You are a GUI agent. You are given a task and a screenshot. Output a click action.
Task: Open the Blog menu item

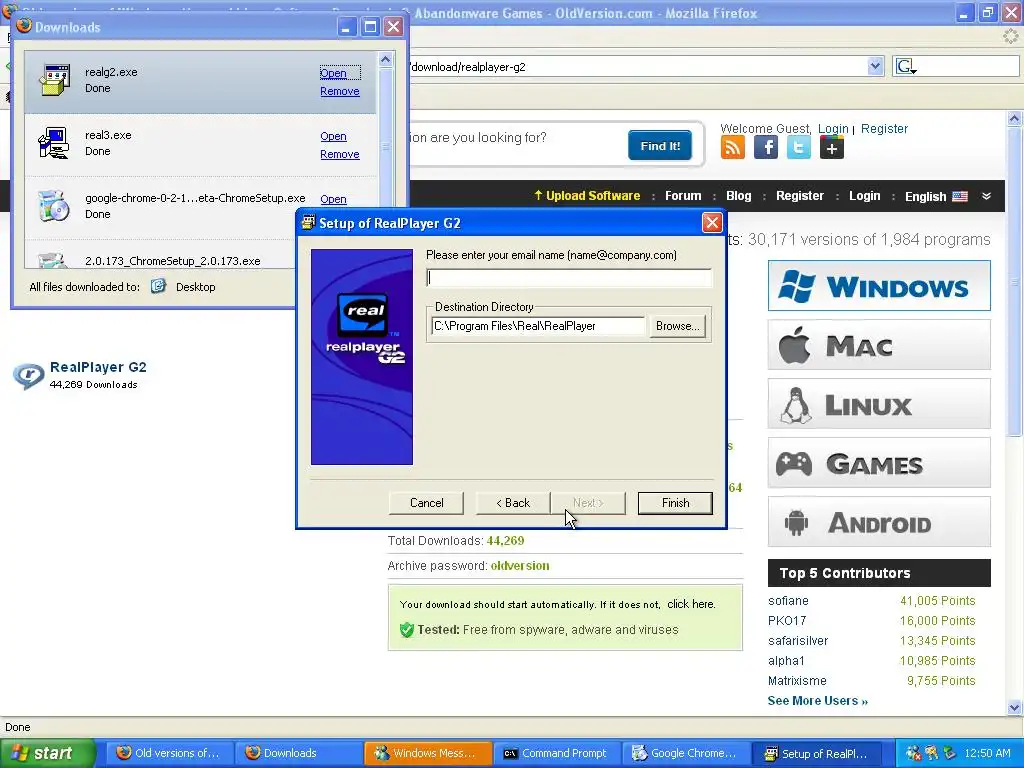coord(739,196)
